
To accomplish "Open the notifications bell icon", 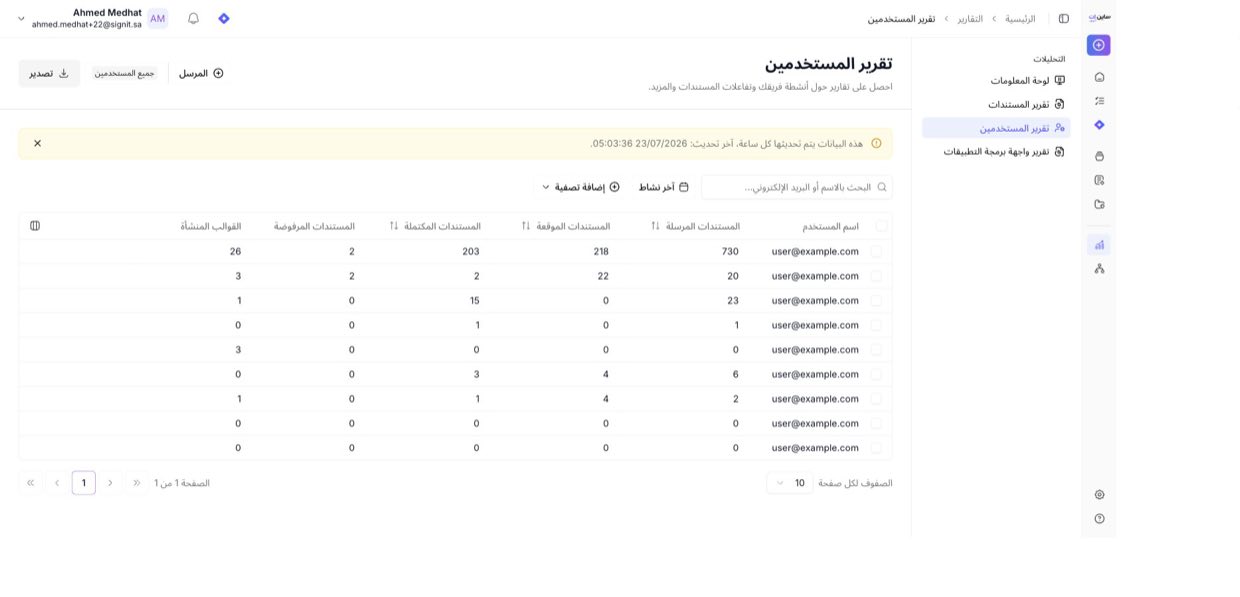I will click(193, 19).
